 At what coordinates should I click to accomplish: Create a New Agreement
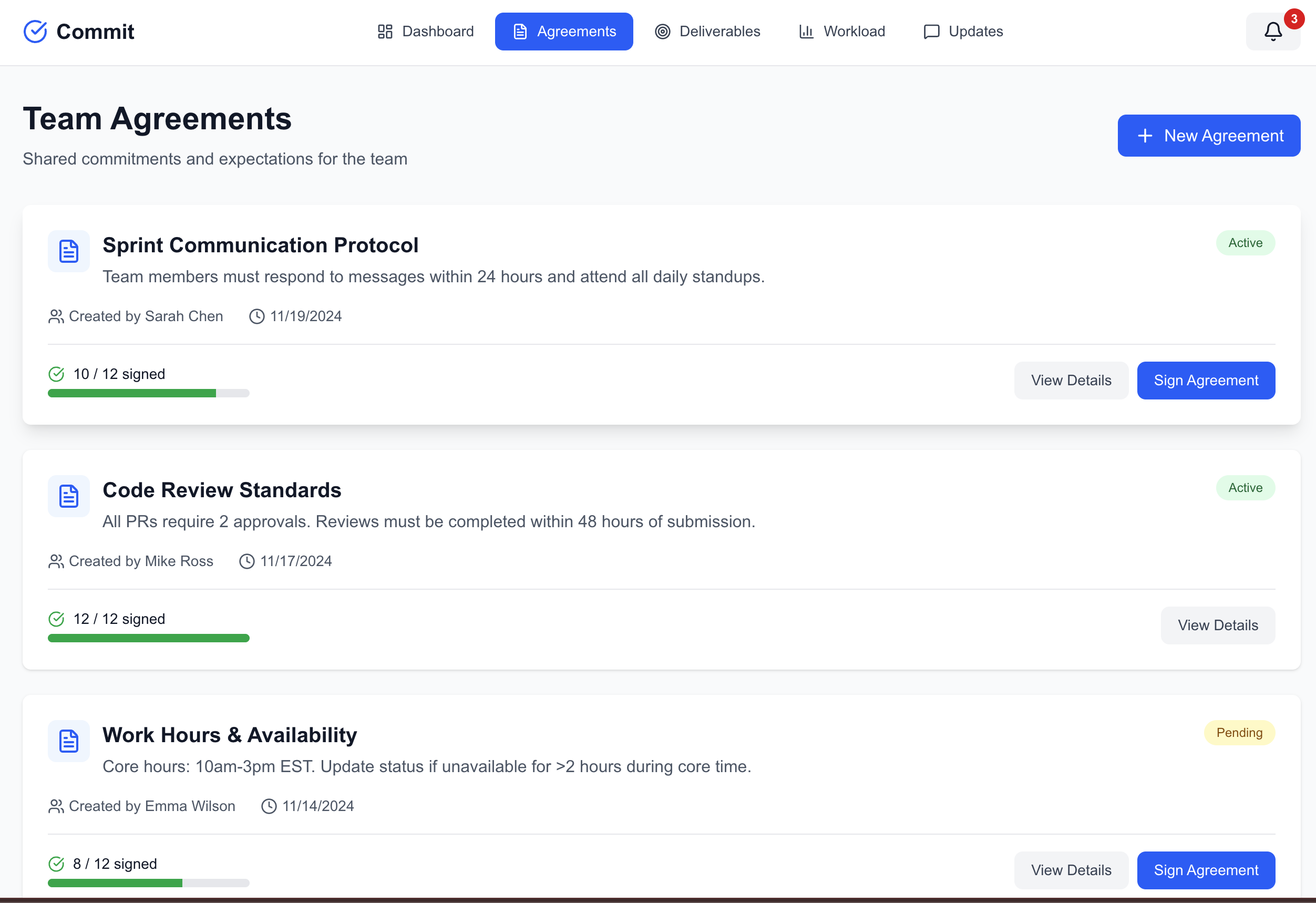coord(1209,135)
